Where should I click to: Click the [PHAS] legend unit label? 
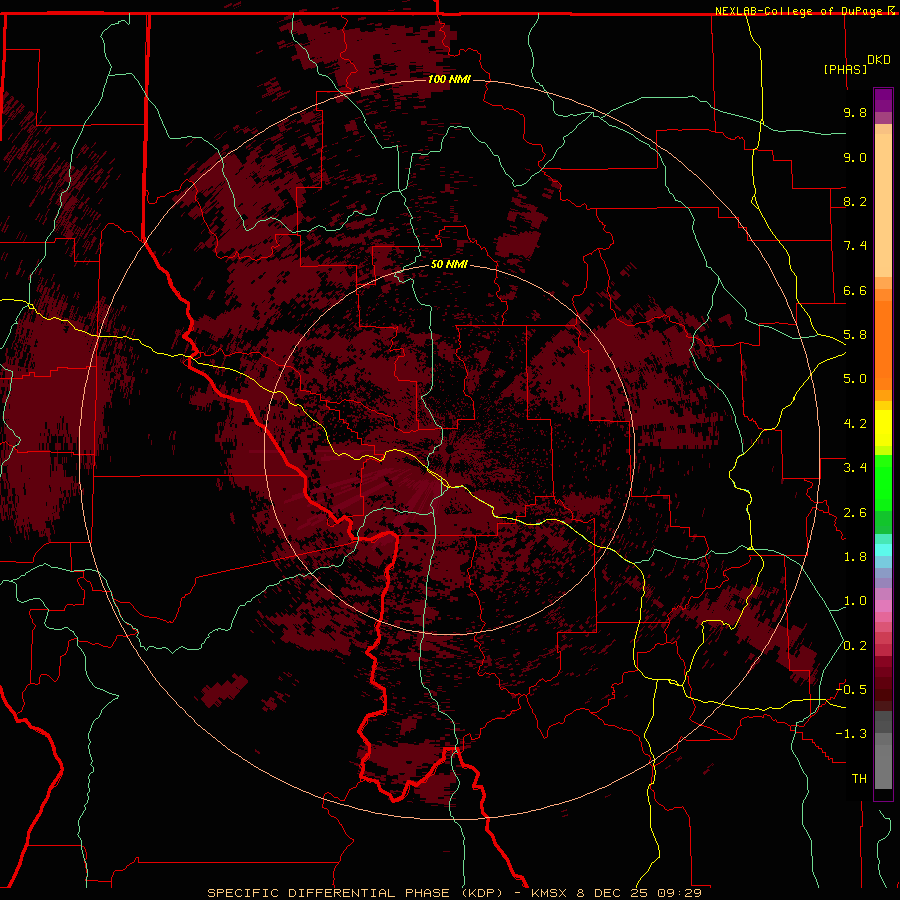pos(845,69)
